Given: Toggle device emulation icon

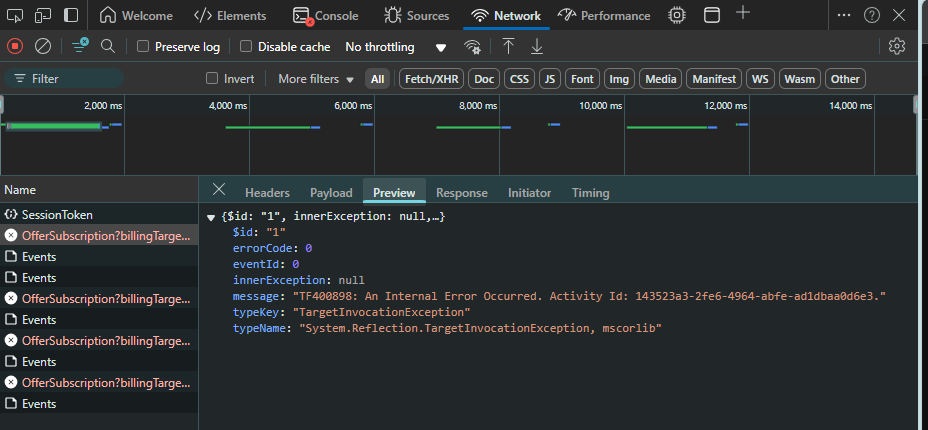Looking at the screenshot, I should [43, 15].
